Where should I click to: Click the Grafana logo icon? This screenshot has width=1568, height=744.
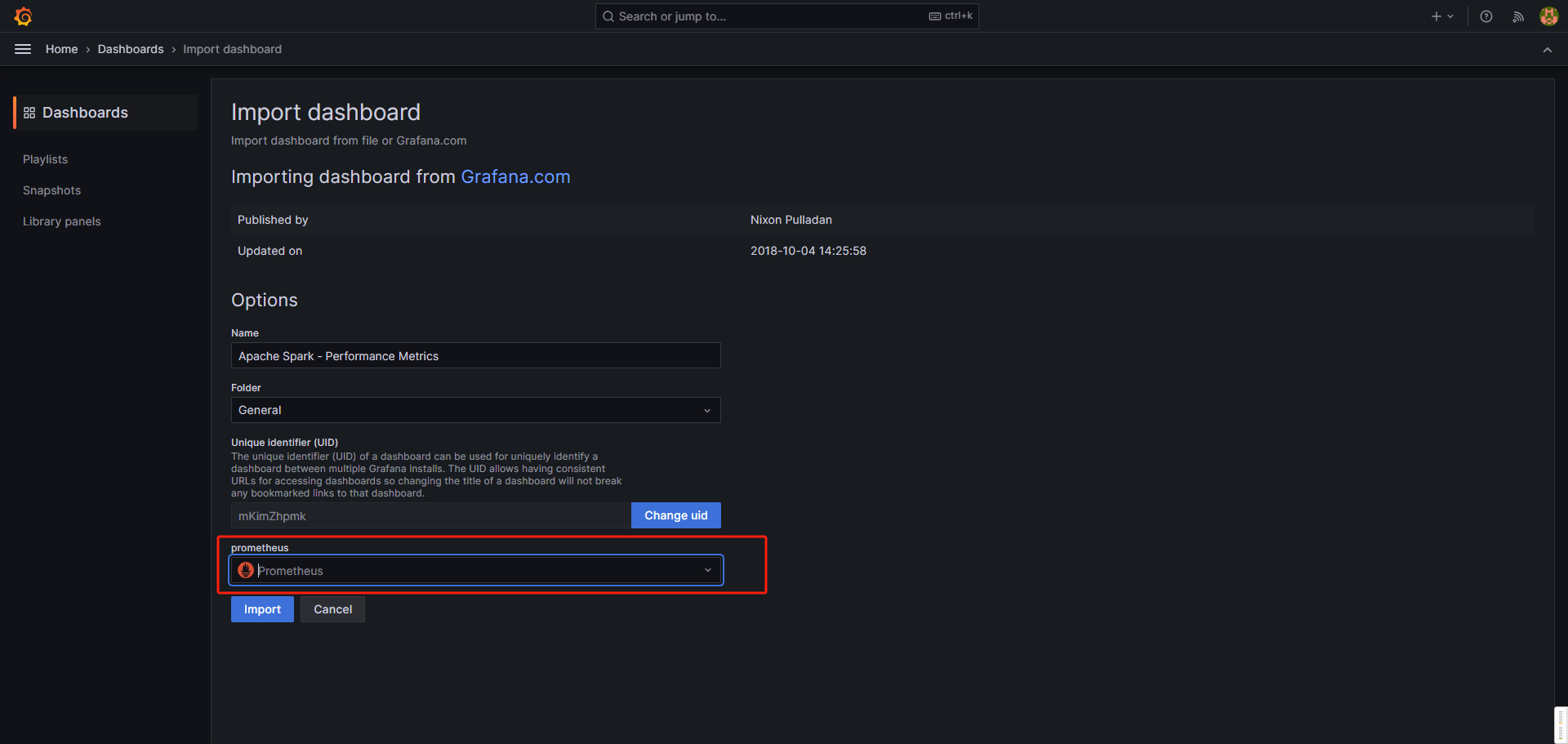tap(23, 16)
